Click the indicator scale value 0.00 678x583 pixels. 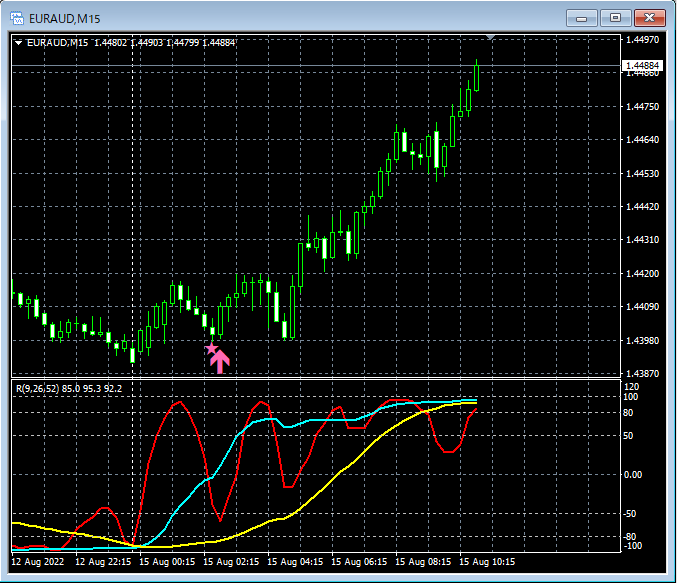pos(633,475)
